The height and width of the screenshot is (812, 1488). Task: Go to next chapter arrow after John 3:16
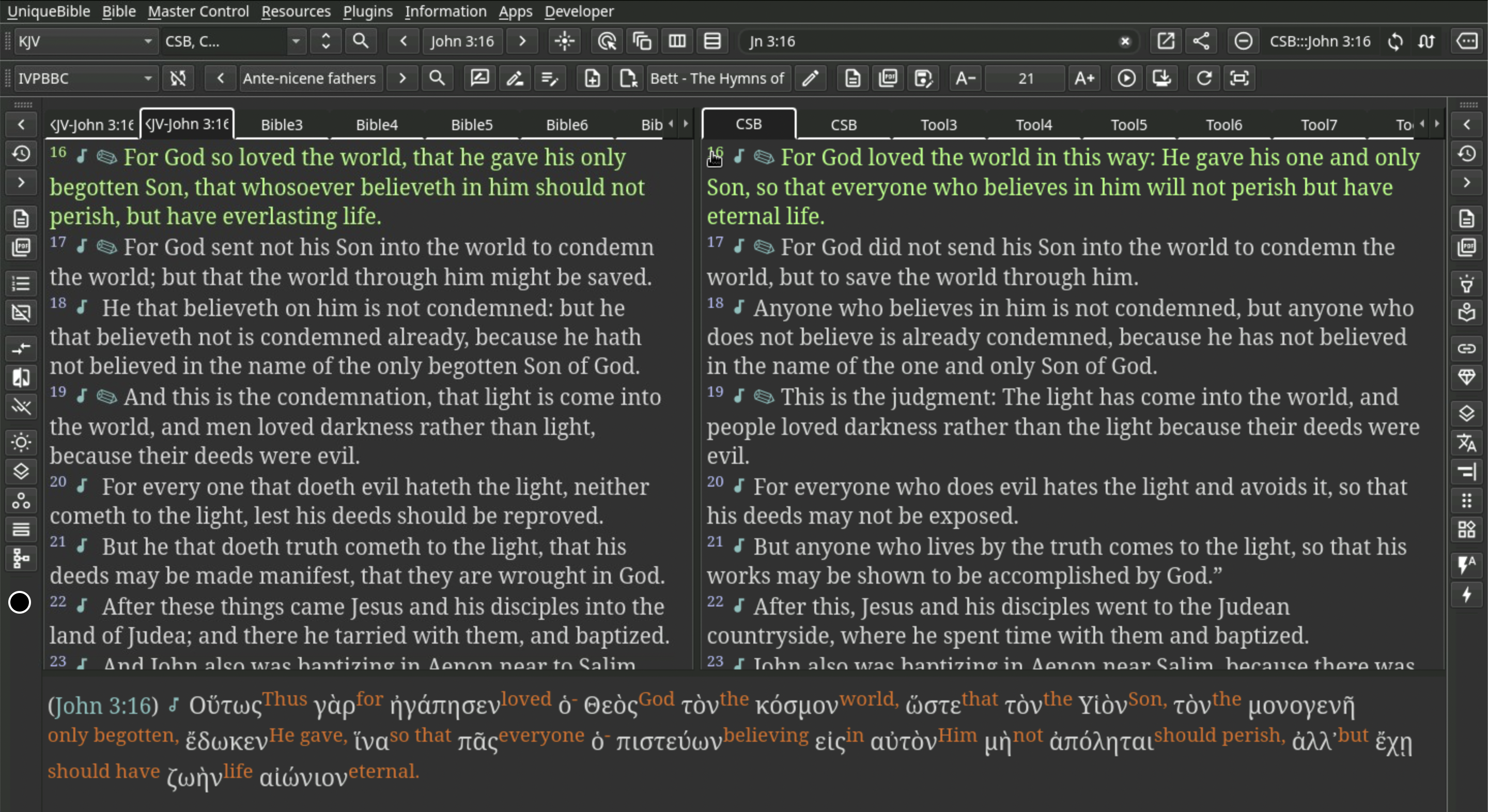(522, 41)
